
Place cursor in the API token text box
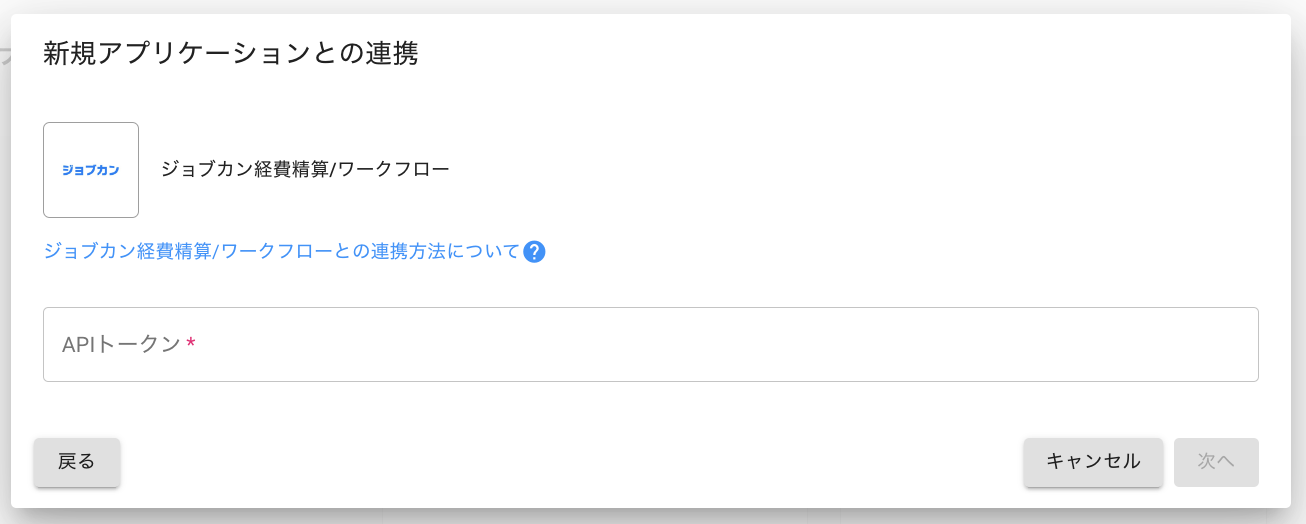pos(650,344)
